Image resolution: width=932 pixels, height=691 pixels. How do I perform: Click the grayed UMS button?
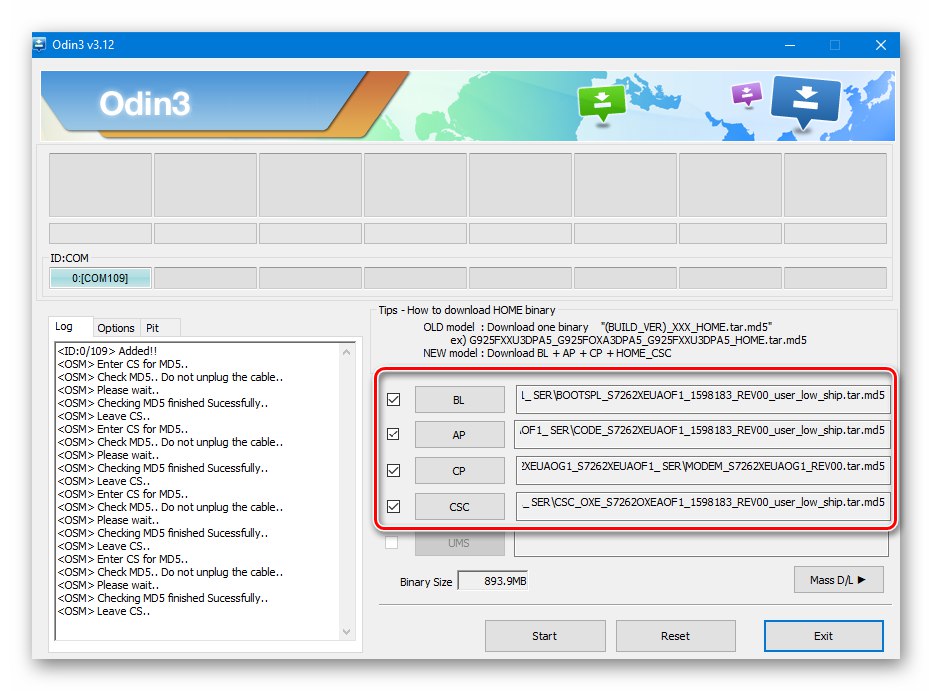[x=459, y=543]
